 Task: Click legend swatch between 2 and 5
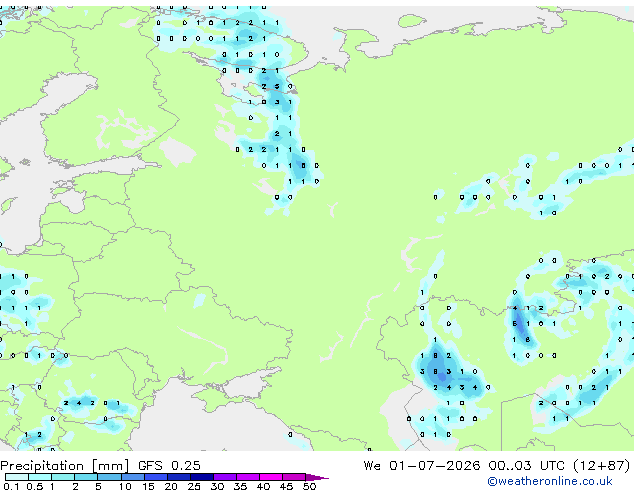(86, 477)
